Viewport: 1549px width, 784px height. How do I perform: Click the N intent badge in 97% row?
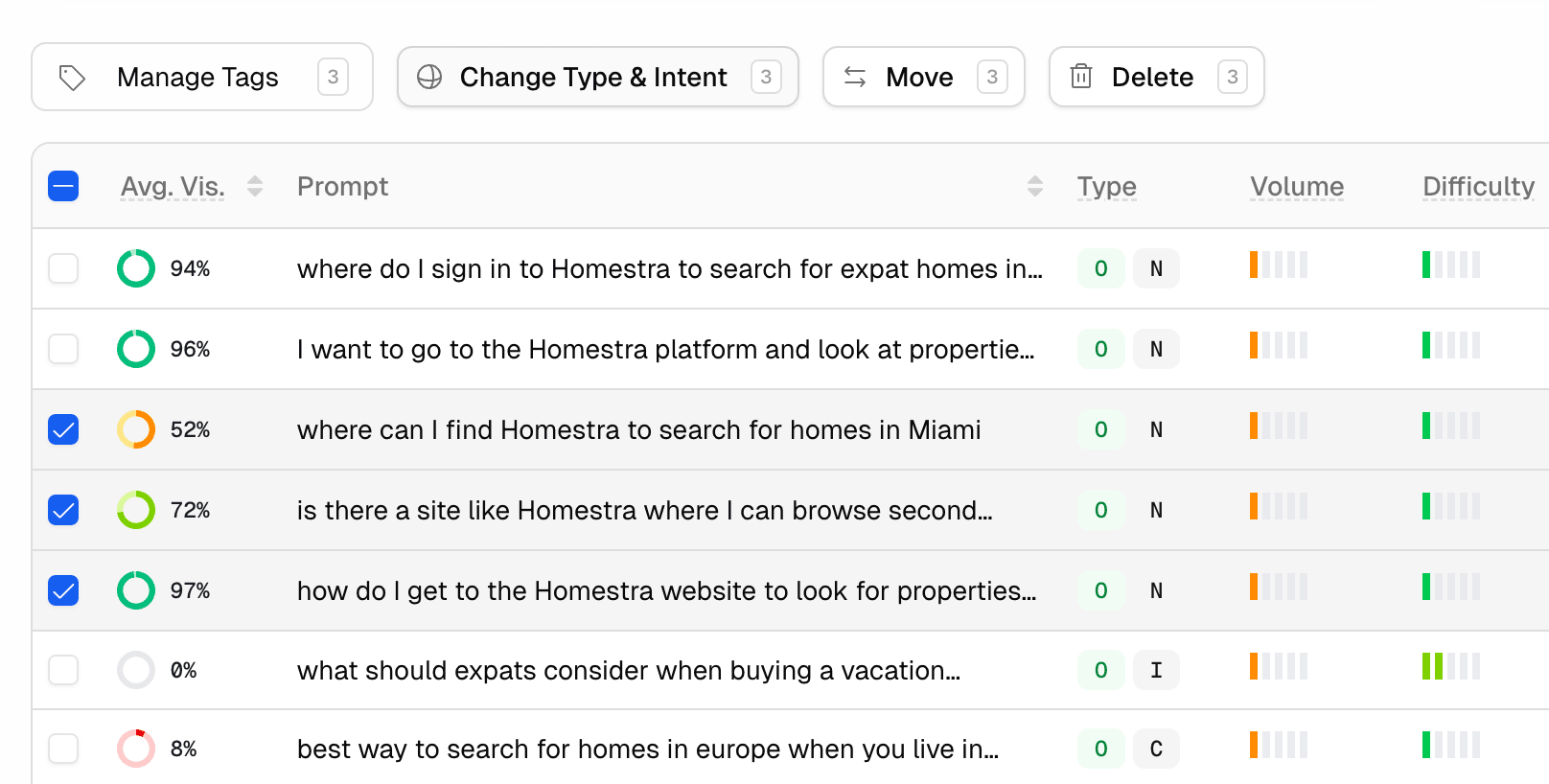(1157, 590)
